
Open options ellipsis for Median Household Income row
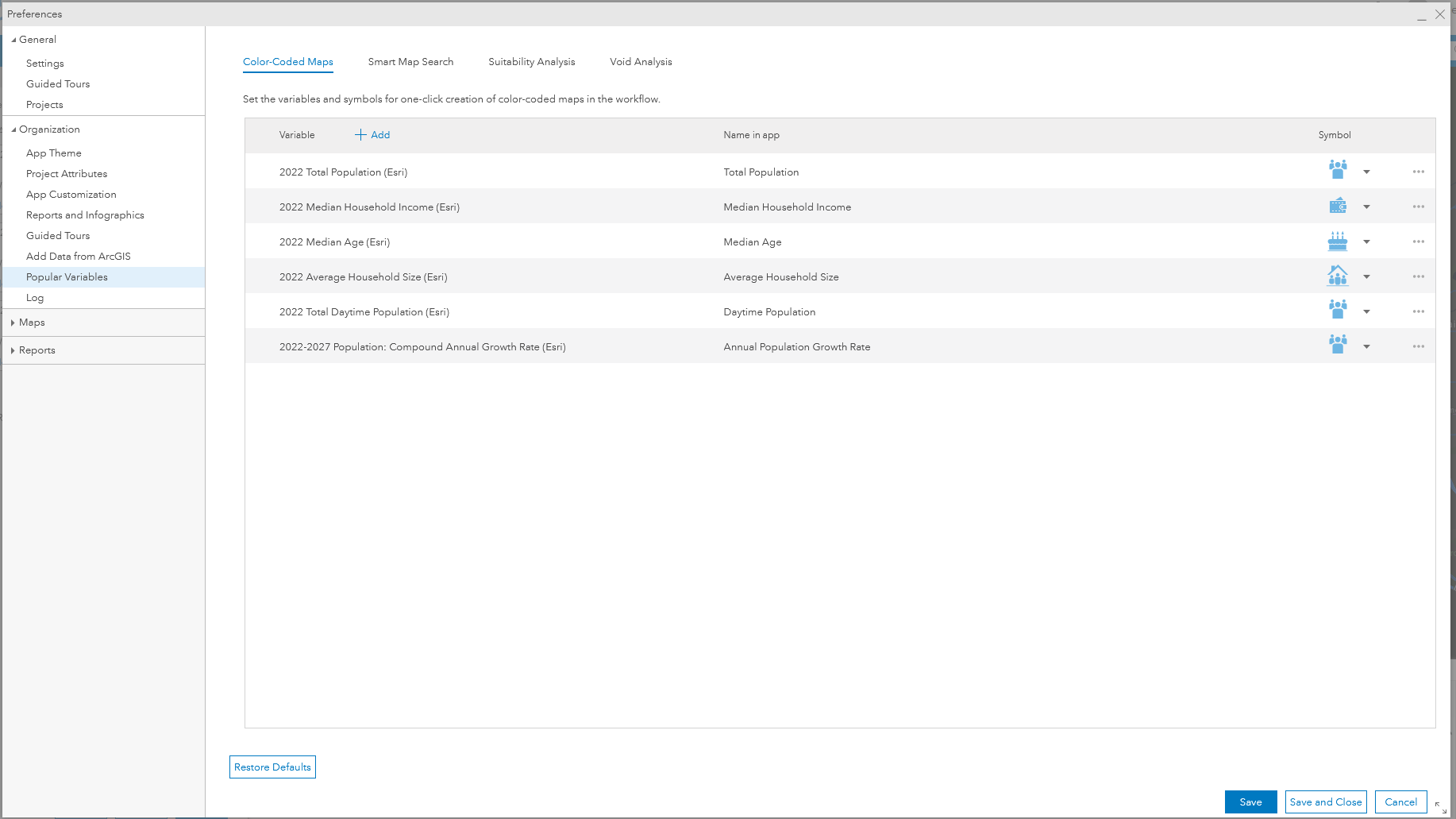pos(1419,206)
